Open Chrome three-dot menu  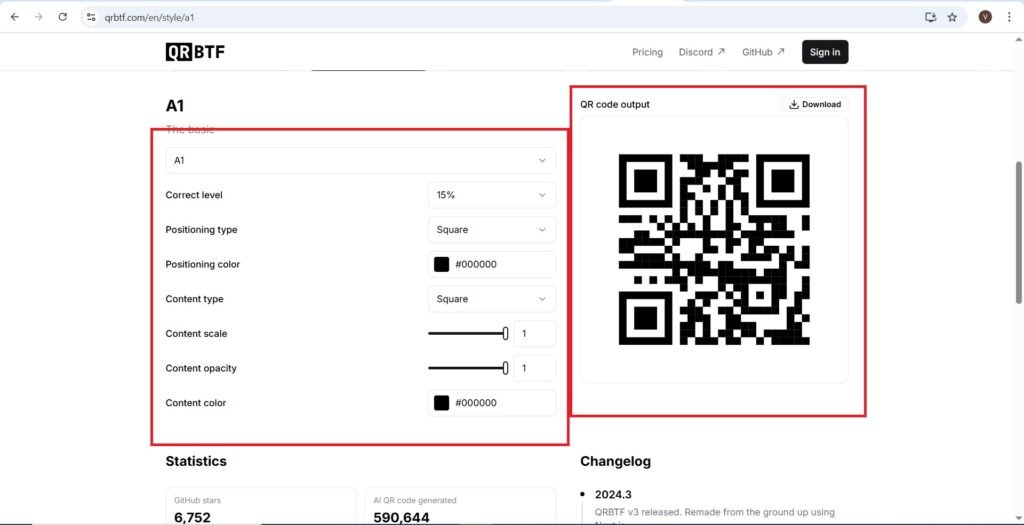tap(1010, 18)
